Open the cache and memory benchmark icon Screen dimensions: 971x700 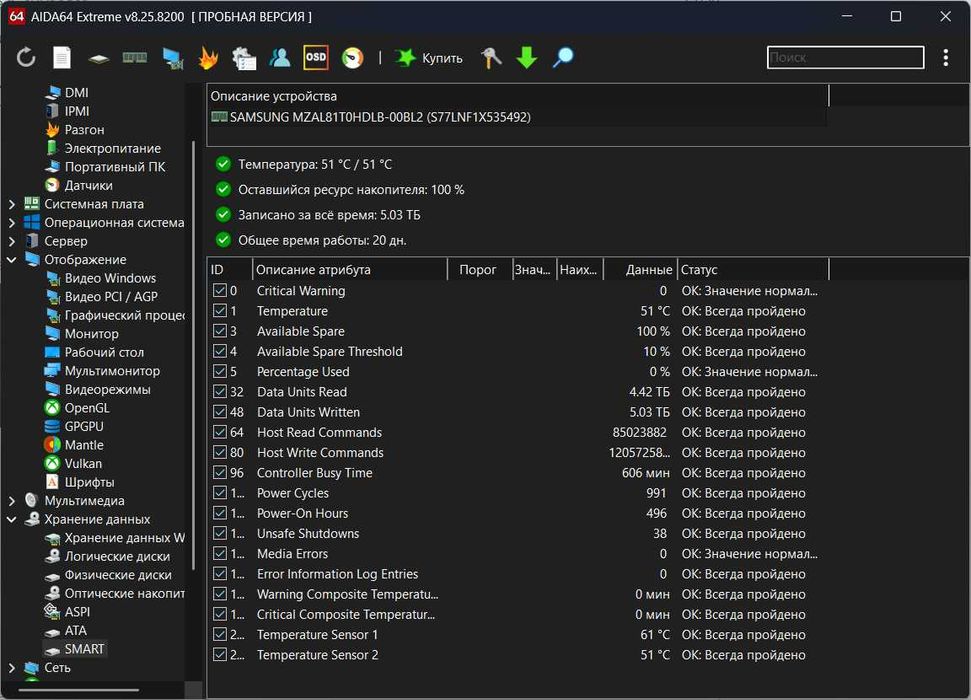click(134, 58)
